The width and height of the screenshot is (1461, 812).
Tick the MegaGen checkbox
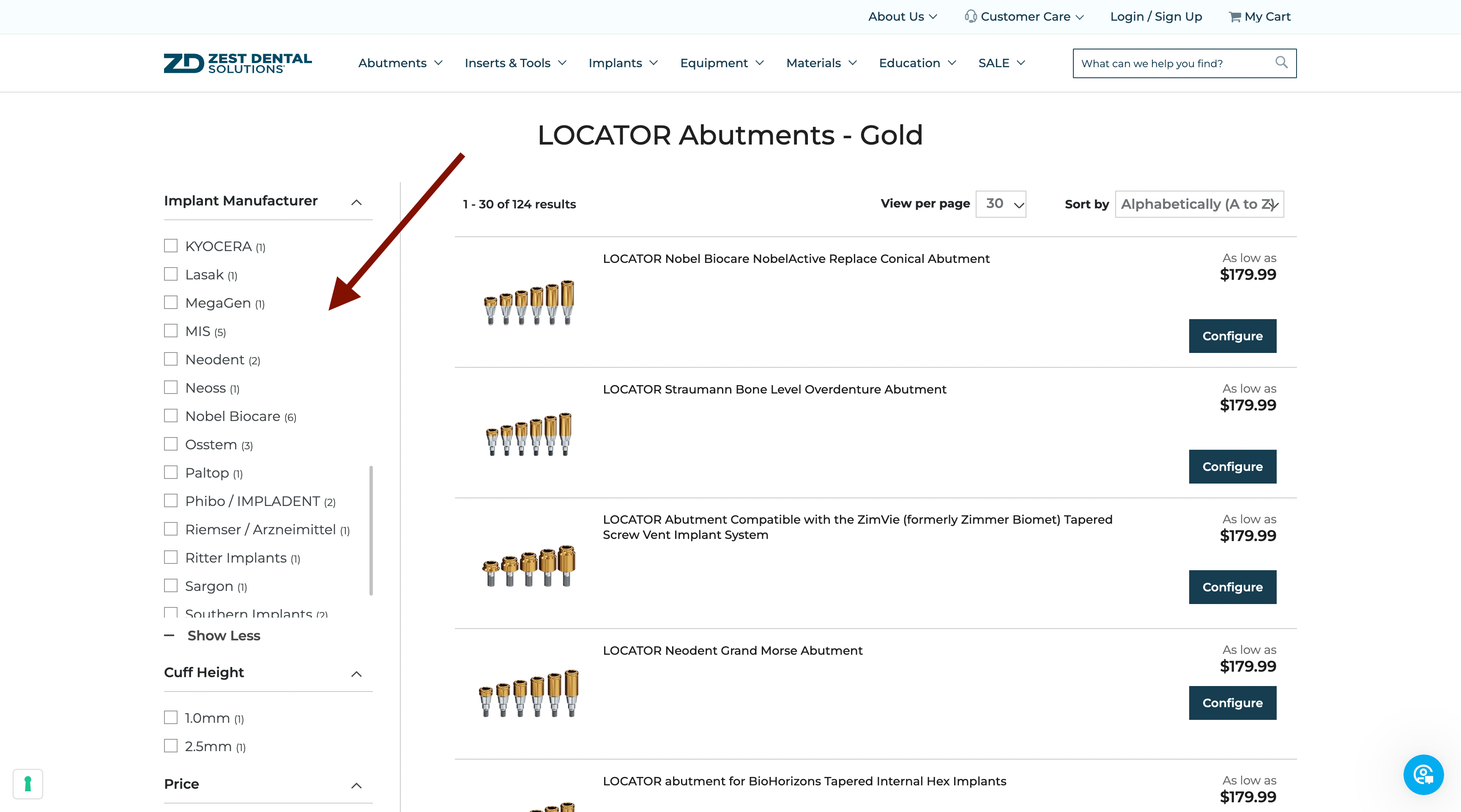coord(171,302)
